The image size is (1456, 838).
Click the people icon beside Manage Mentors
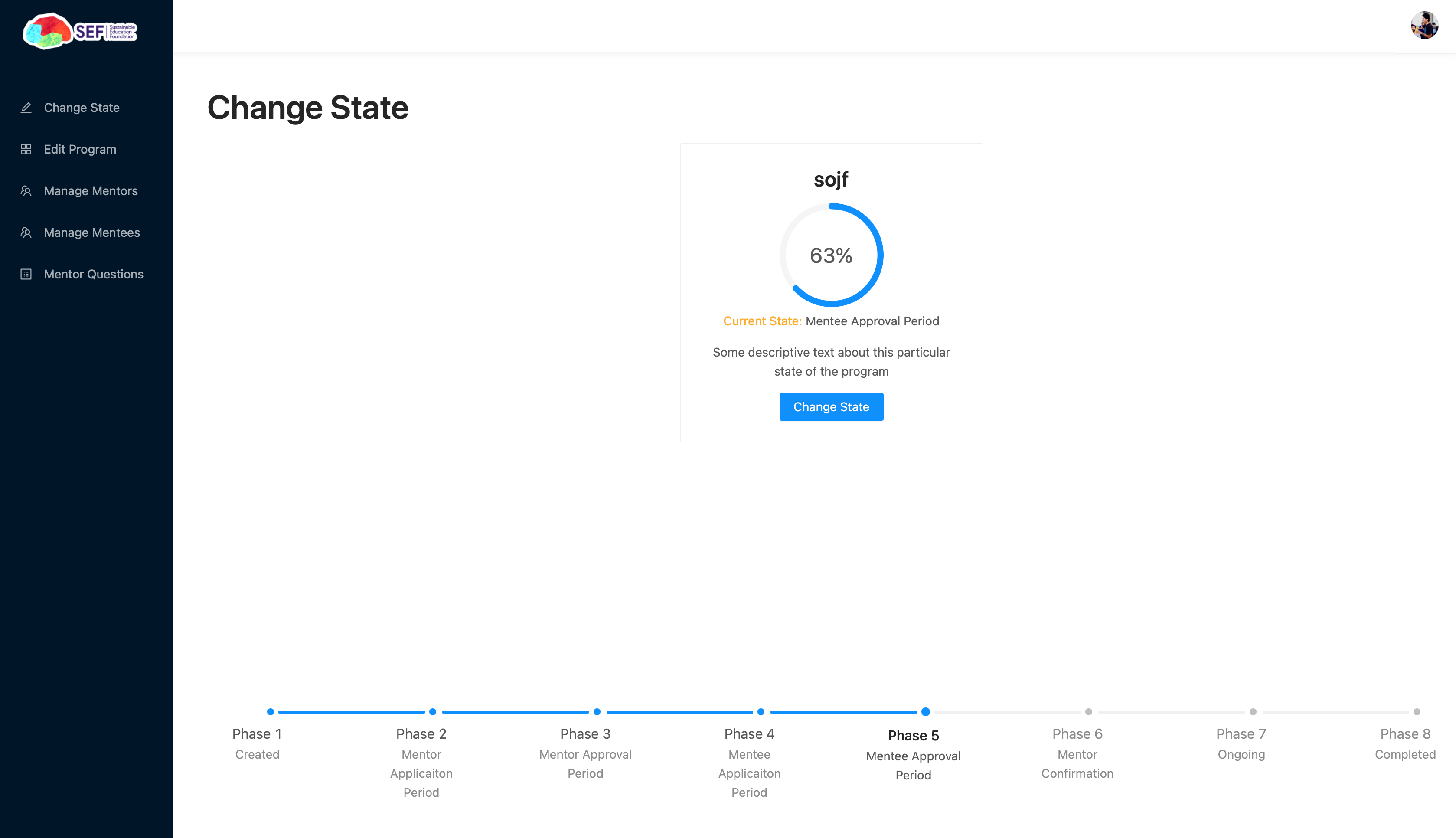[x=26, y=191]
